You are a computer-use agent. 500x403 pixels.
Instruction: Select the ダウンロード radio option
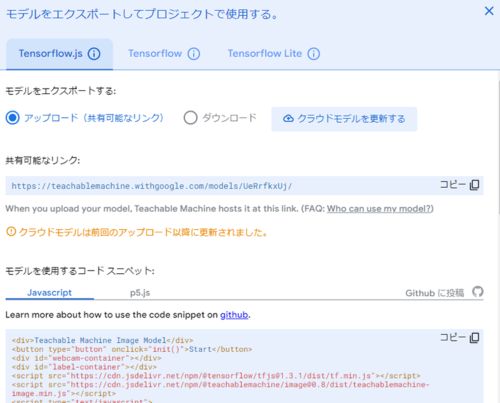190,118
